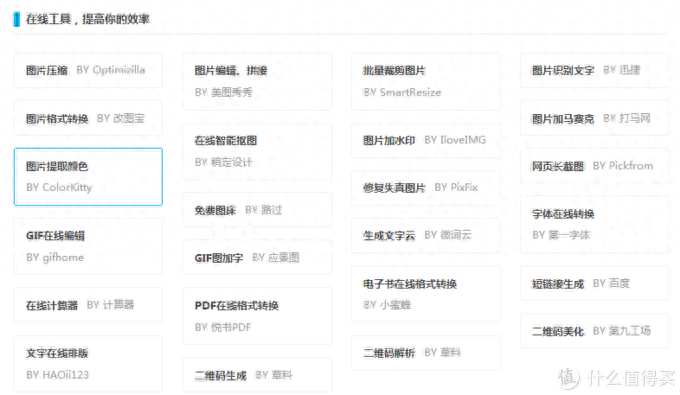The image size is (680, 395).
Task: Open PDF在线格式转换 by 悦书PDF
Action: (257, 316)
